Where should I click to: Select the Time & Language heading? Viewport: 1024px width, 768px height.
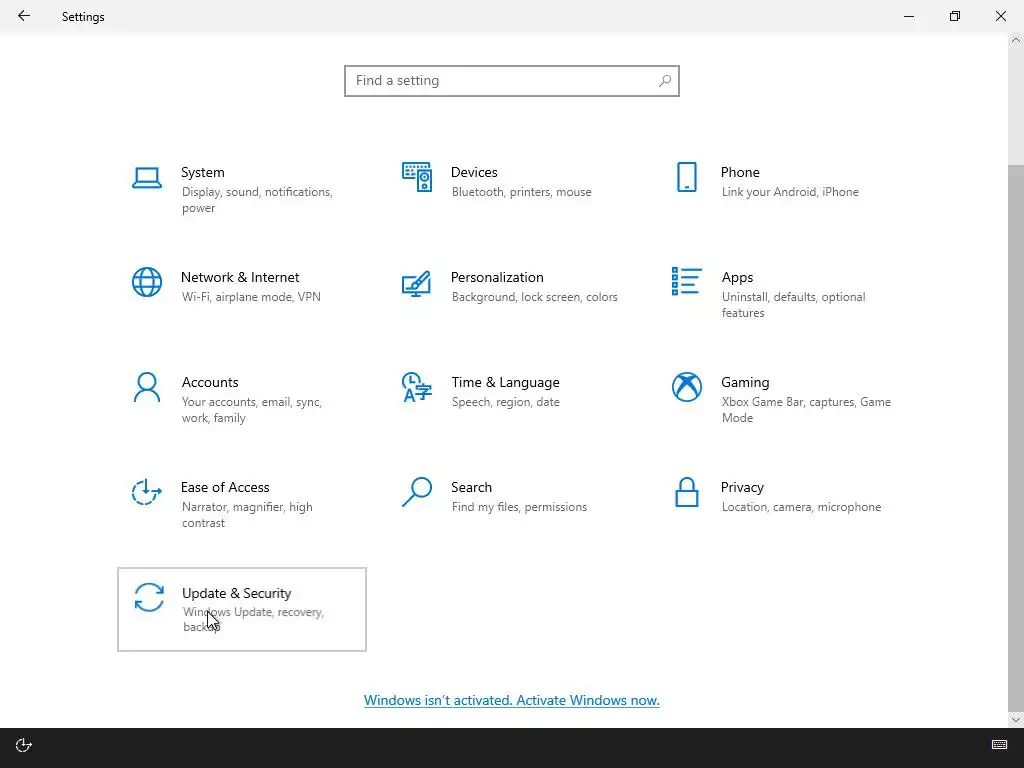coord(505,383)
